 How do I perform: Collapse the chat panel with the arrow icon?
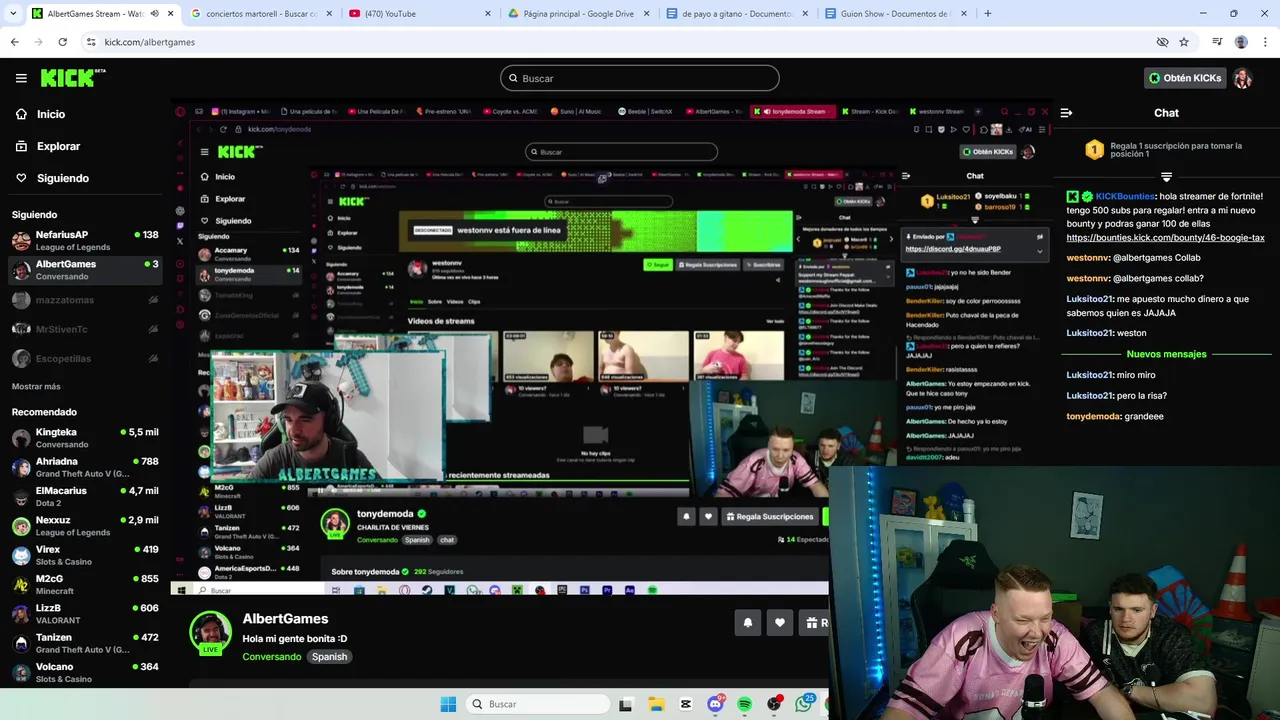pyautogui.click(x=1066, y=113)
